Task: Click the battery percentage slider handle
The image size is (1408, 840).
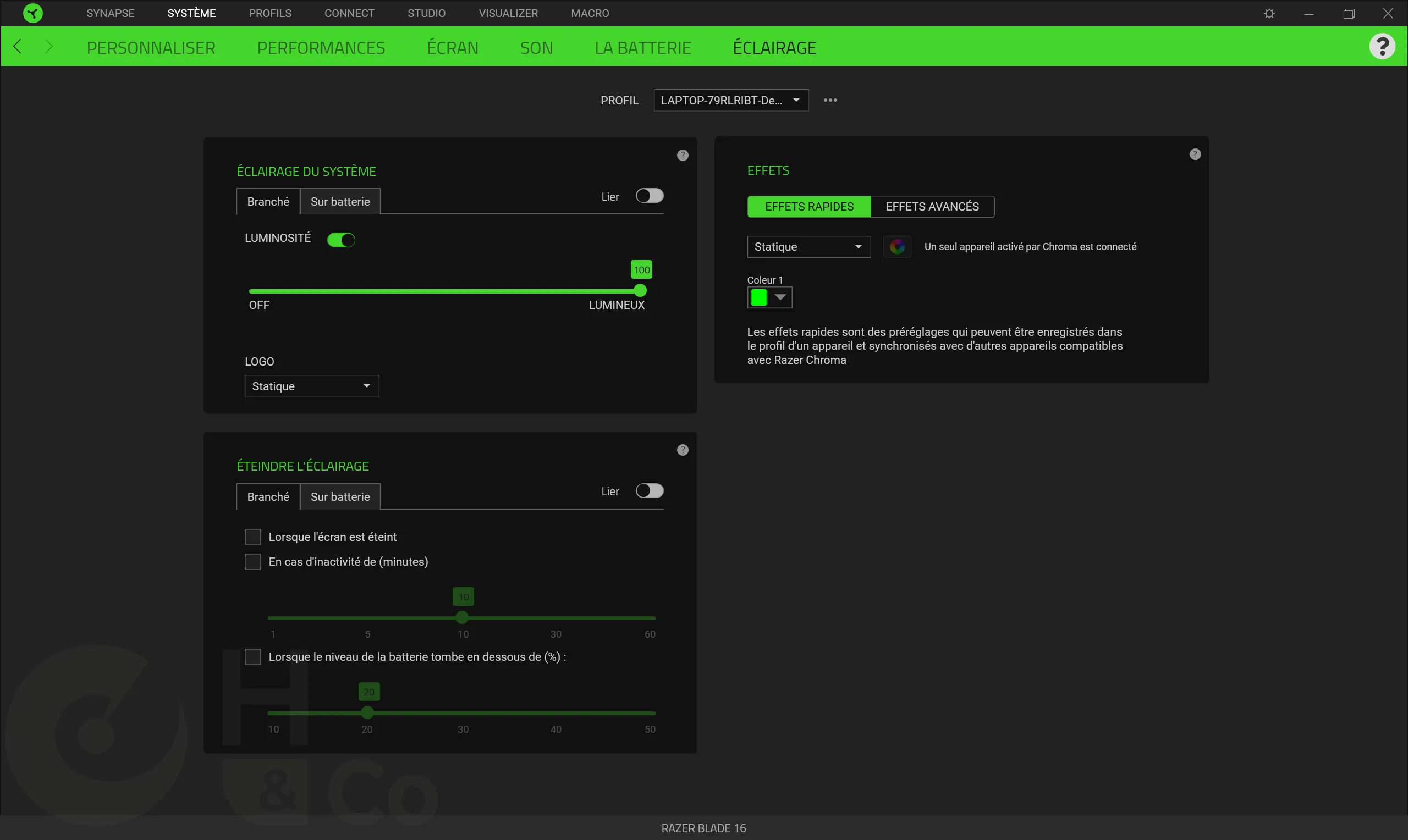Action: [367, 712]
